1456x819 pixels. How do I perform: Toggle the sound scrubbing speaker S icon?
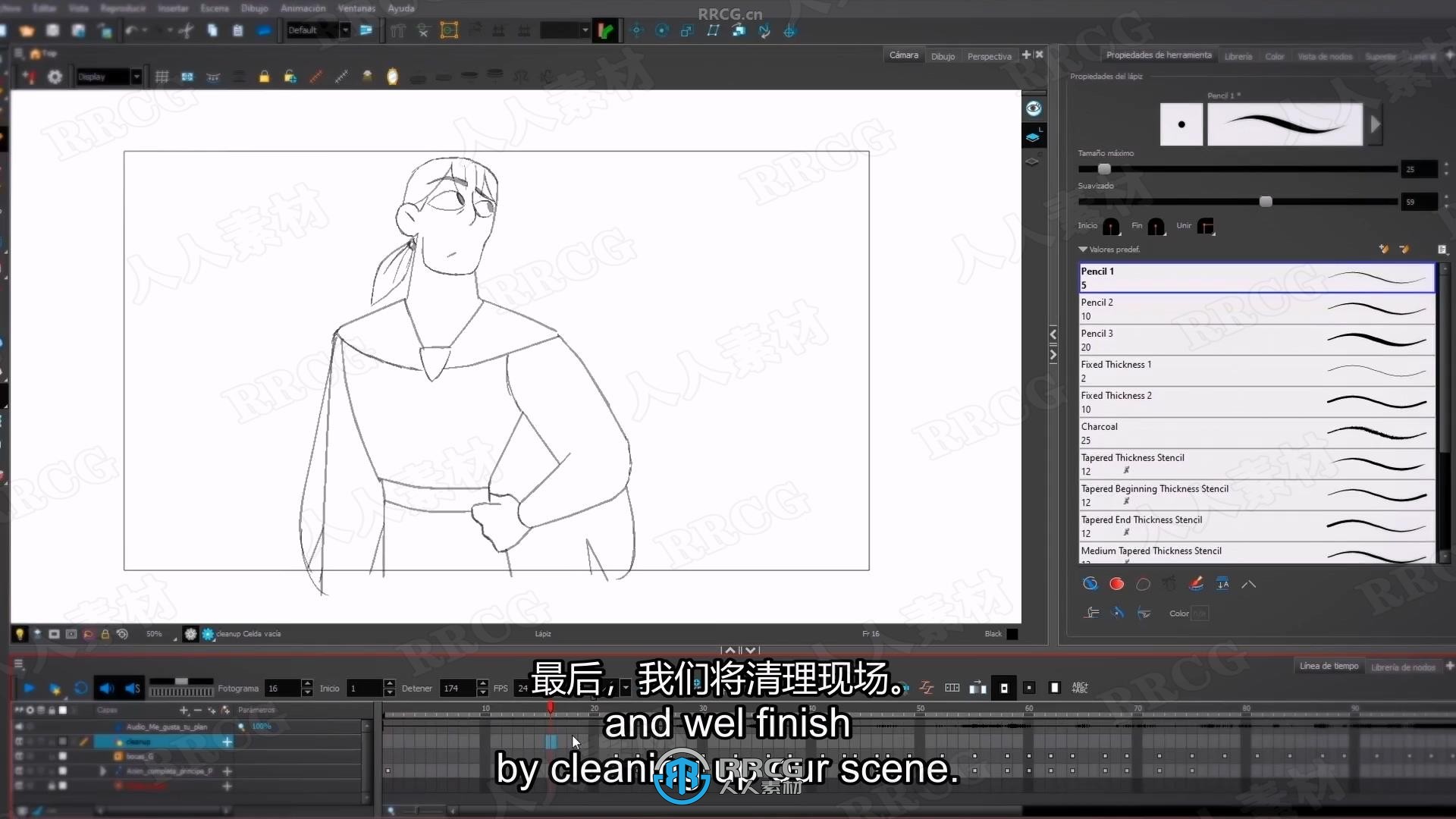[133, 688]
